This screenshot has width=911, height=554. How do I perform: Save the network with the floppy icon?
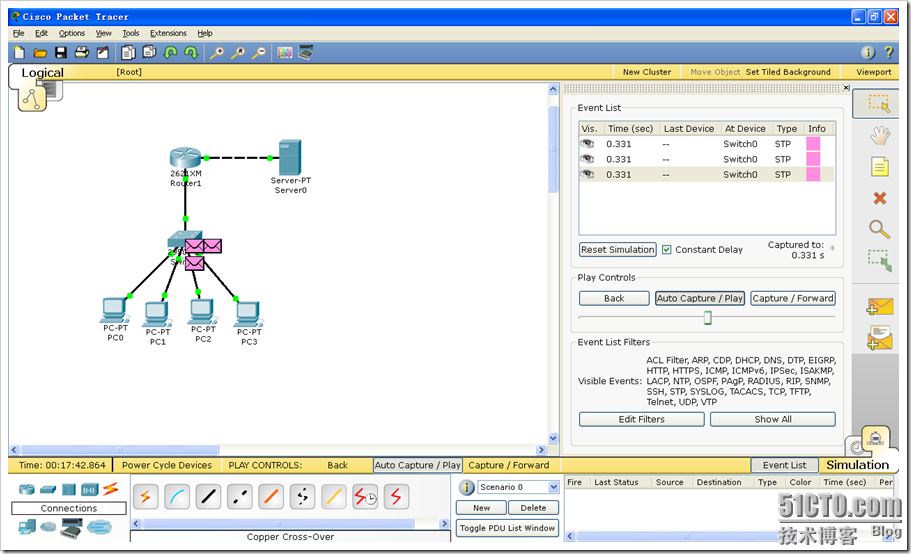[x=60, y=53]
